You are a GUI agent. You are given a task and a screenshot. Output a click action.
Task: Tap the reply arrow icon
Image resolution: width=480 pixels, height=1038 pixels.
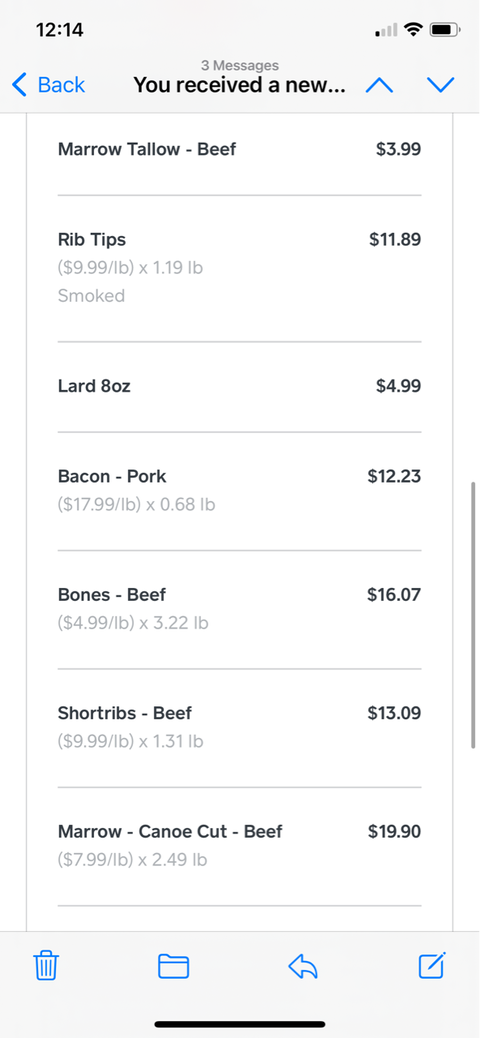303,966
